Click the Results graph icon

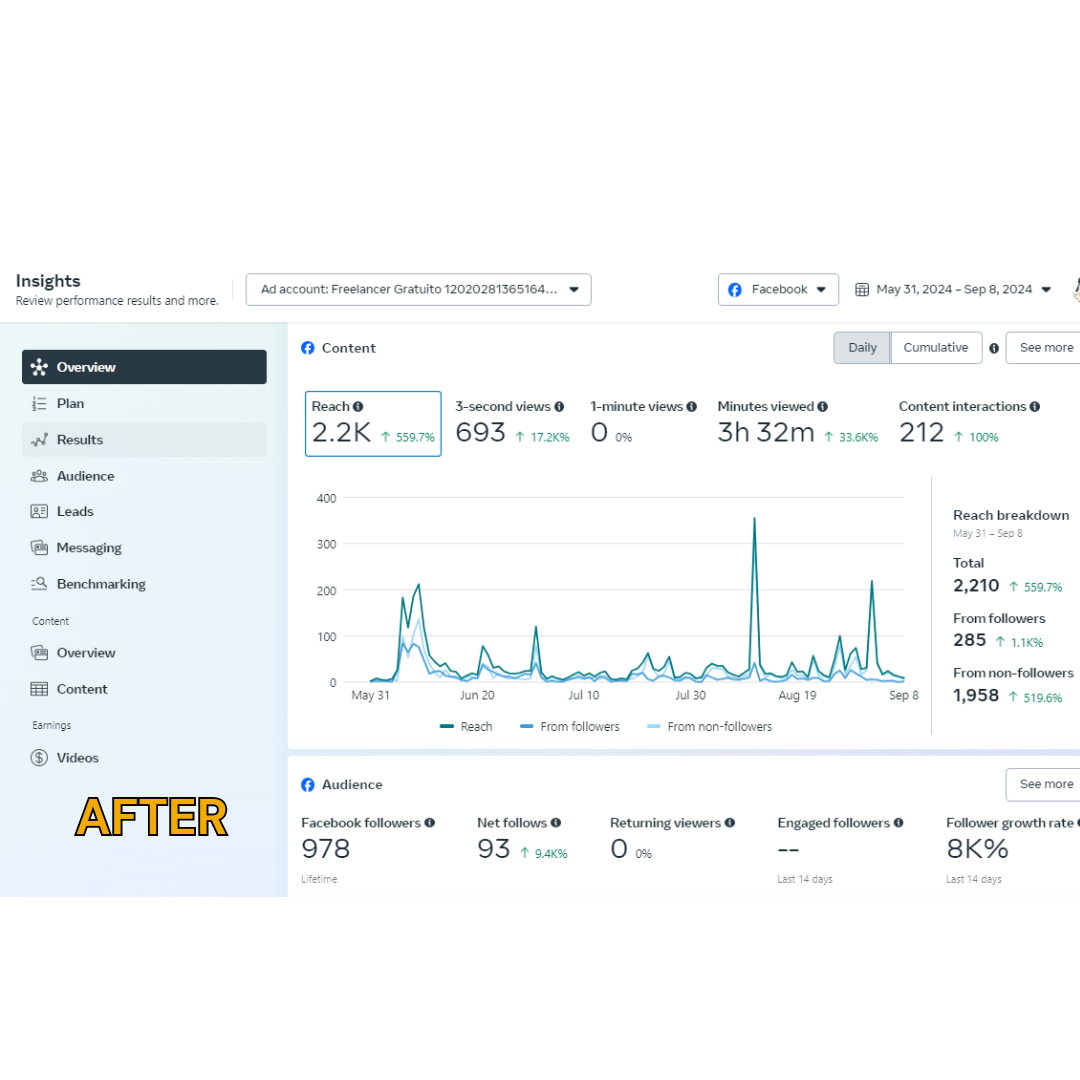click(x=39, y=439)
